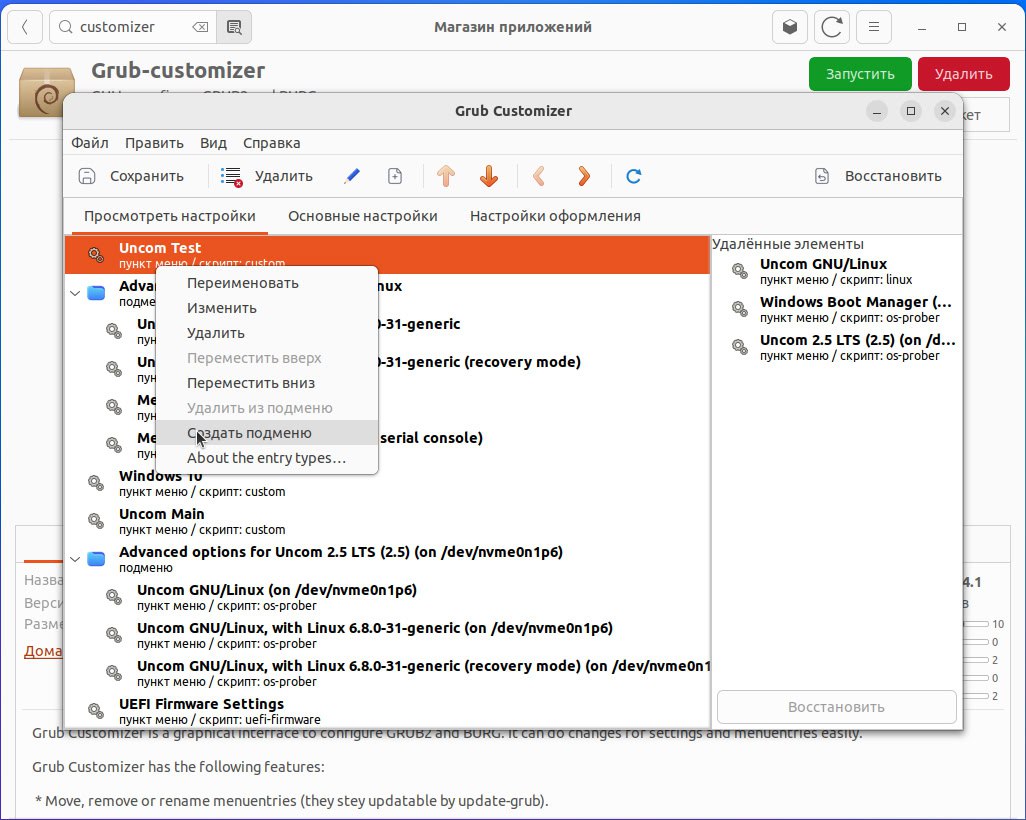This screenshot has height=820, width=1026.
Task: Click the gear icon beside UEFI Firmware Settings
Action: (96, 711)
